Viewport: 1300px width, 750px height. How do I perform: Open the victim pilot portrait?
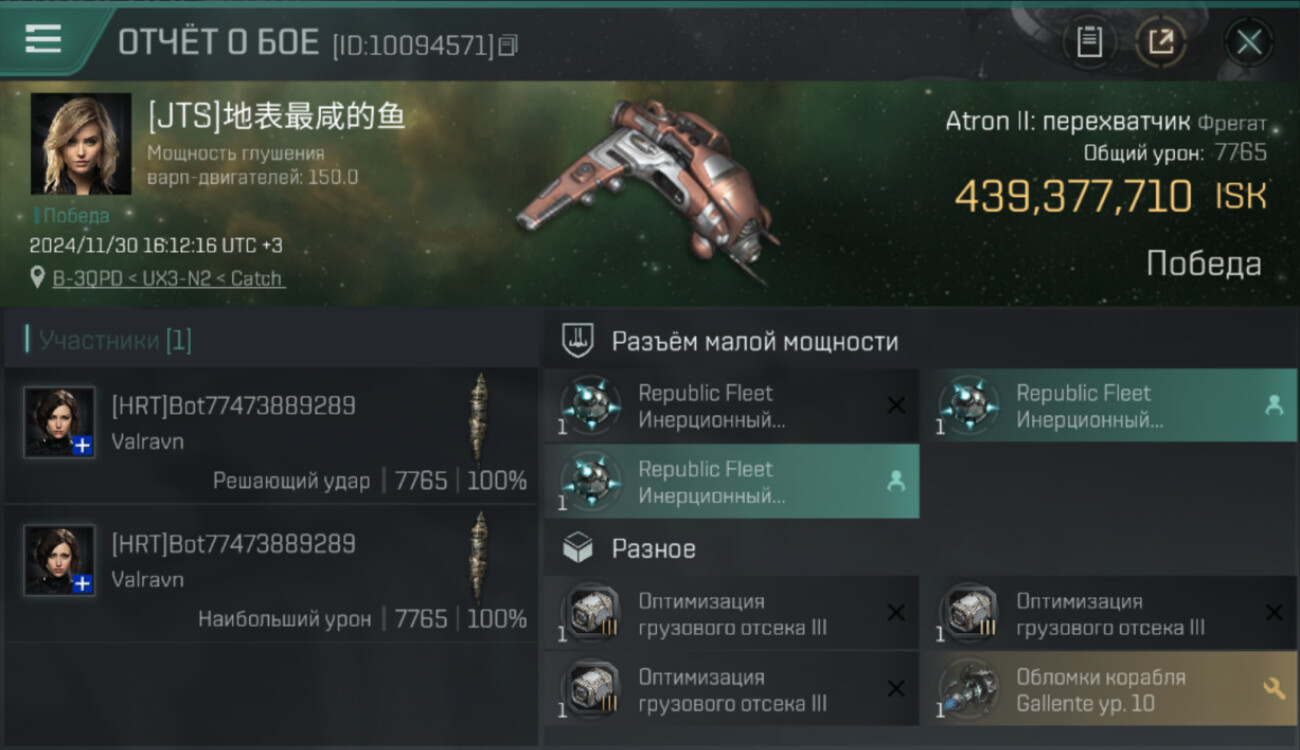click(81, 144)
